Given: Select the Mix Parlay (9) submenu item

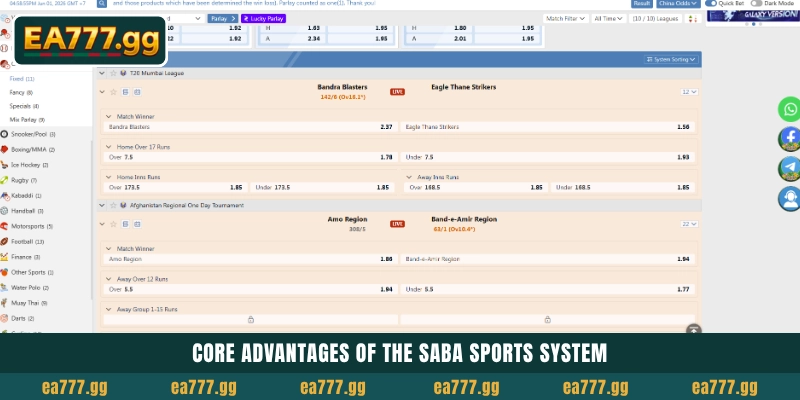Looking at the screenshot, I should [x=27, y=119].
